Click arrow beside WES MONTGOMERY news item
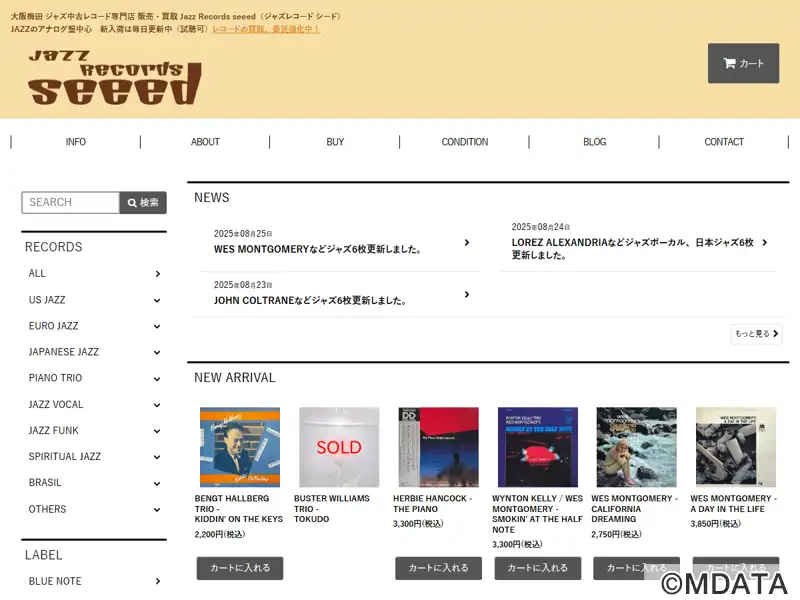 coord(467,242)
